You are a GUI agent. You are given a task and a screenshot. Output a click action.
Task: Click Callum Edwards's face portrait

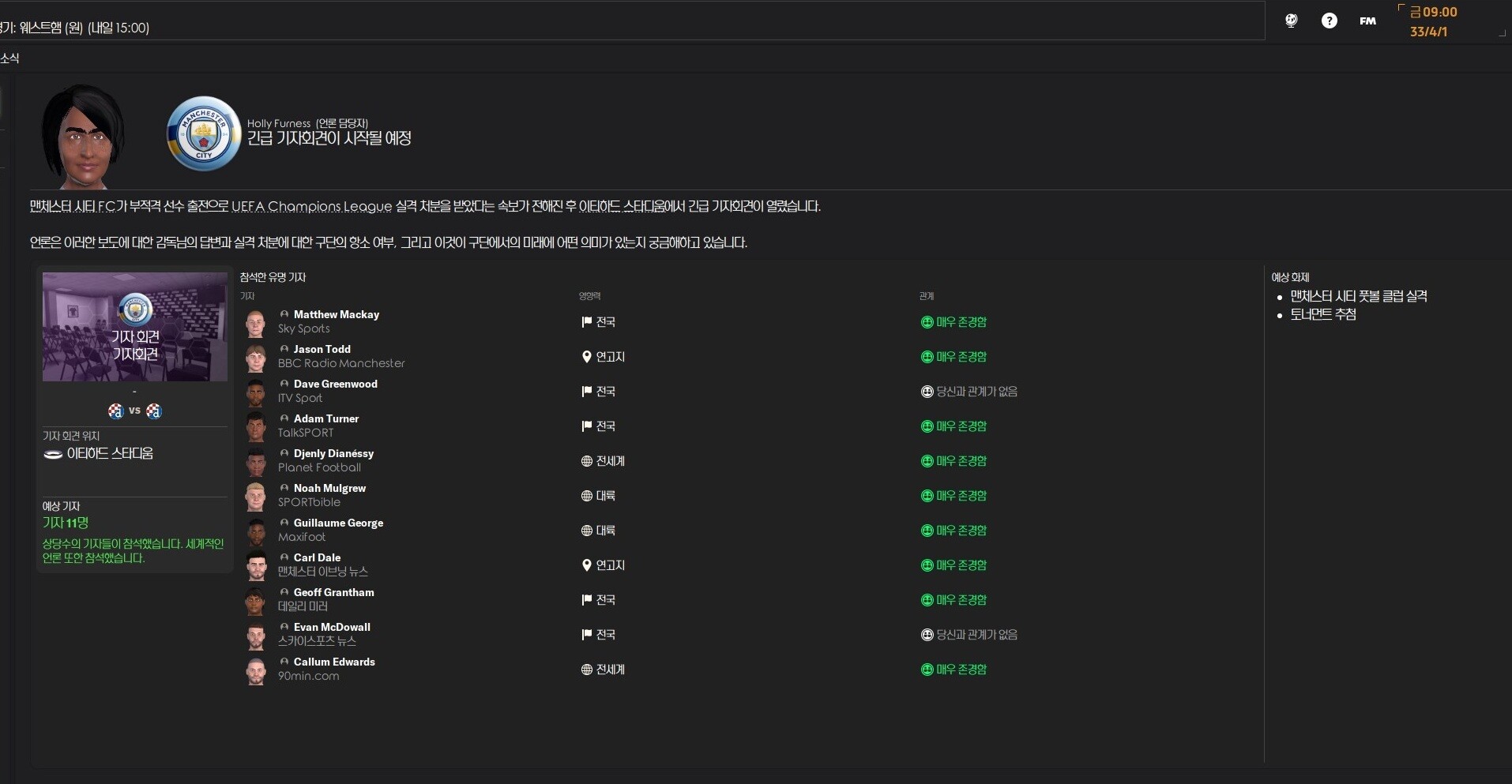(x=255, y=670)
